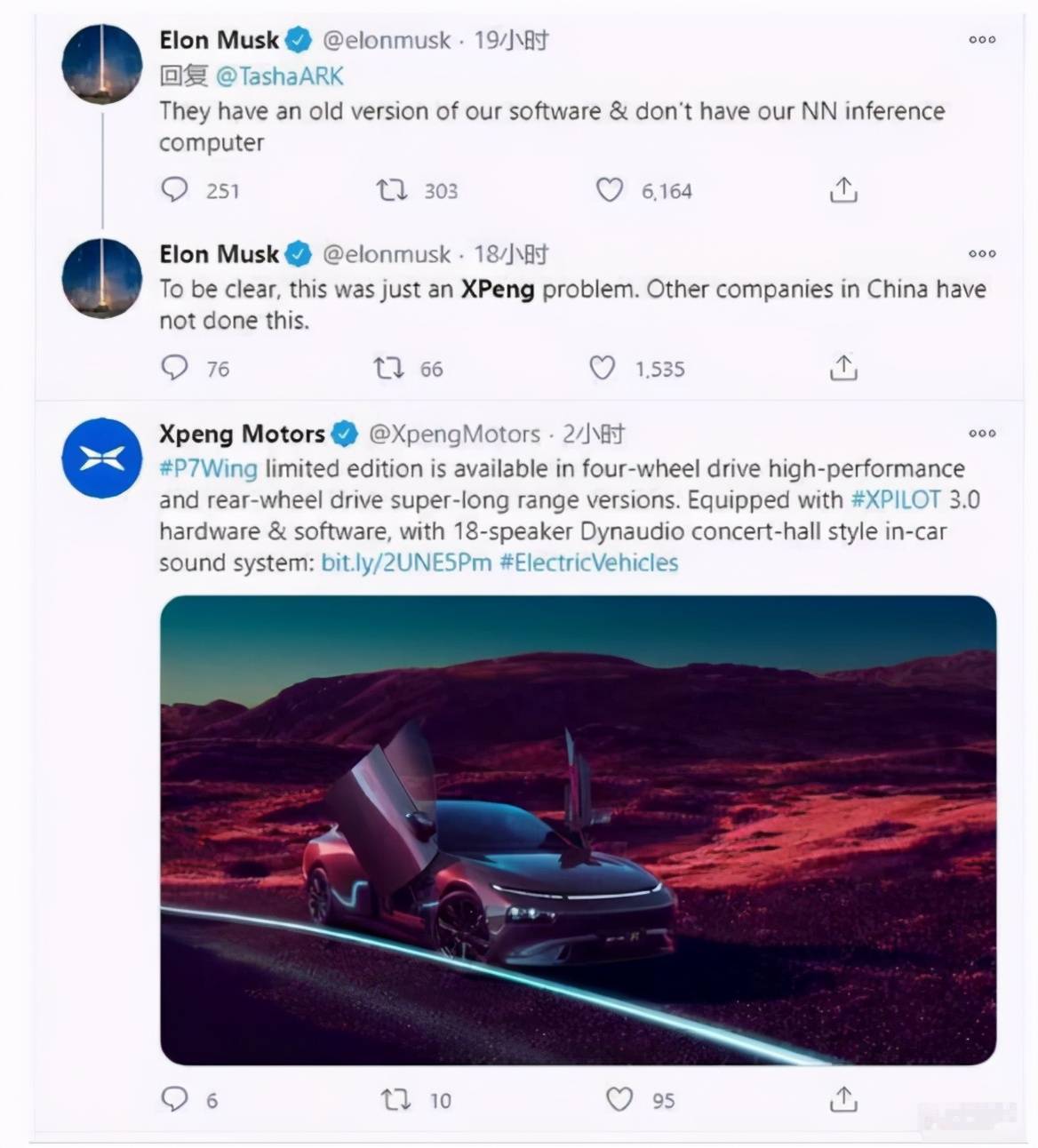The width and height of the screenshot is (1038, 1148).
Task: Retweet Elon Musk's tweet with 303 retweets
Action: [391, 189]
